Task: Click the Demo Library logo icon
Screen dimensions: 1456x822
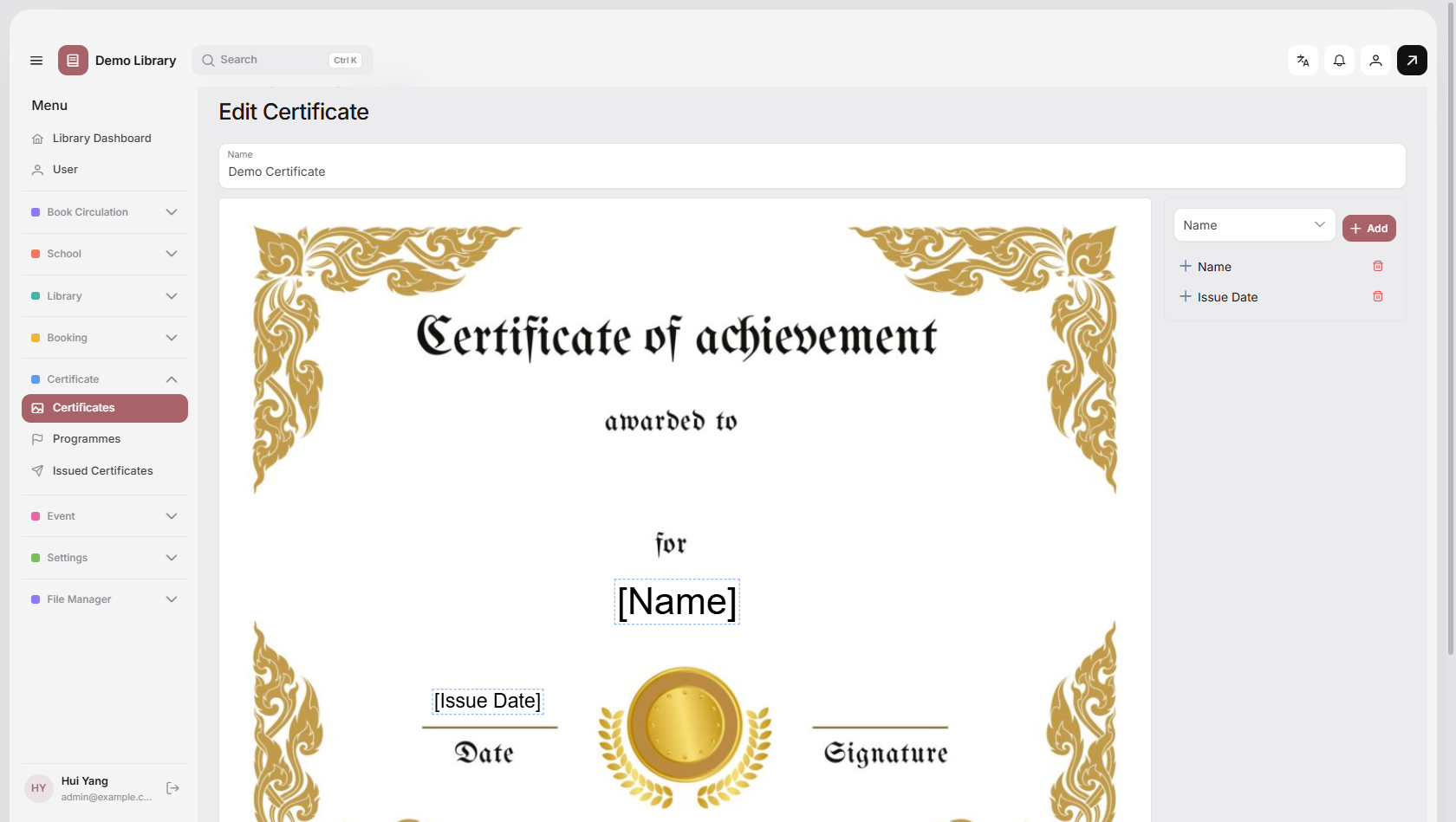Action: coord(73,61)
